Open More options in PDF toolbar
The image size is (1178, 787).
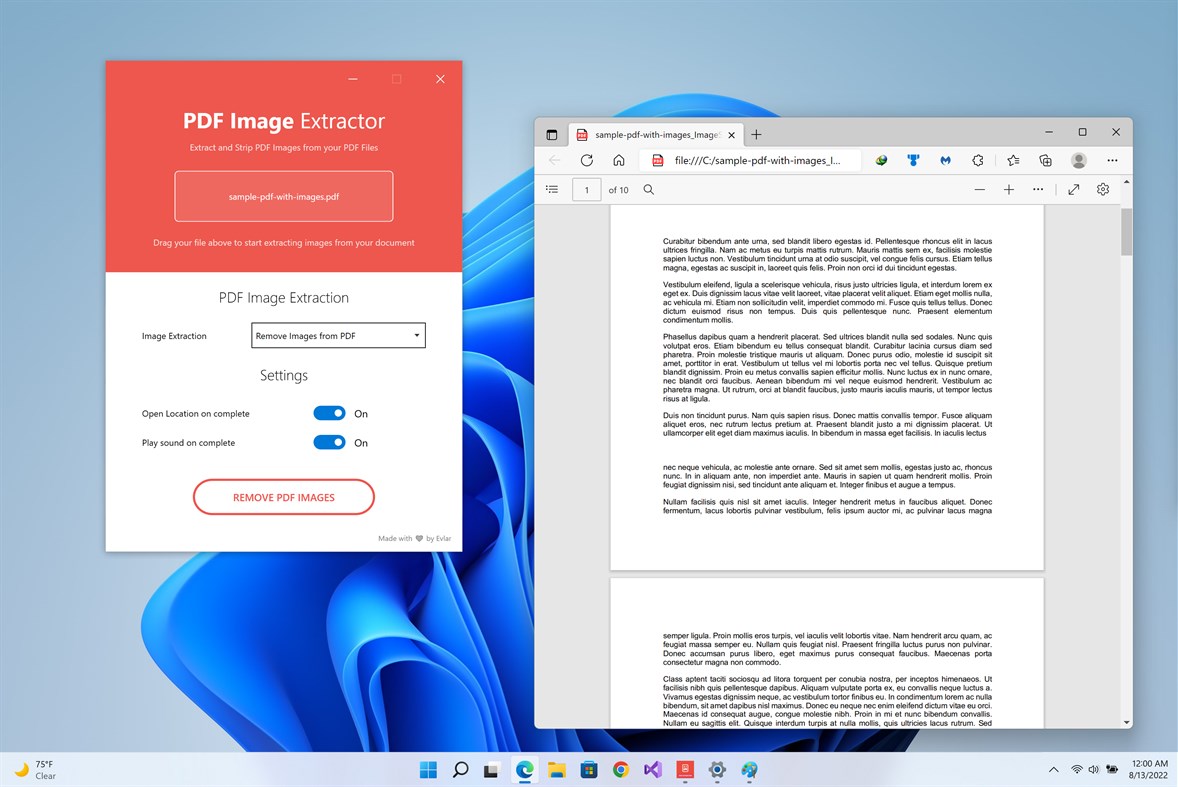tap(1038, 189)
